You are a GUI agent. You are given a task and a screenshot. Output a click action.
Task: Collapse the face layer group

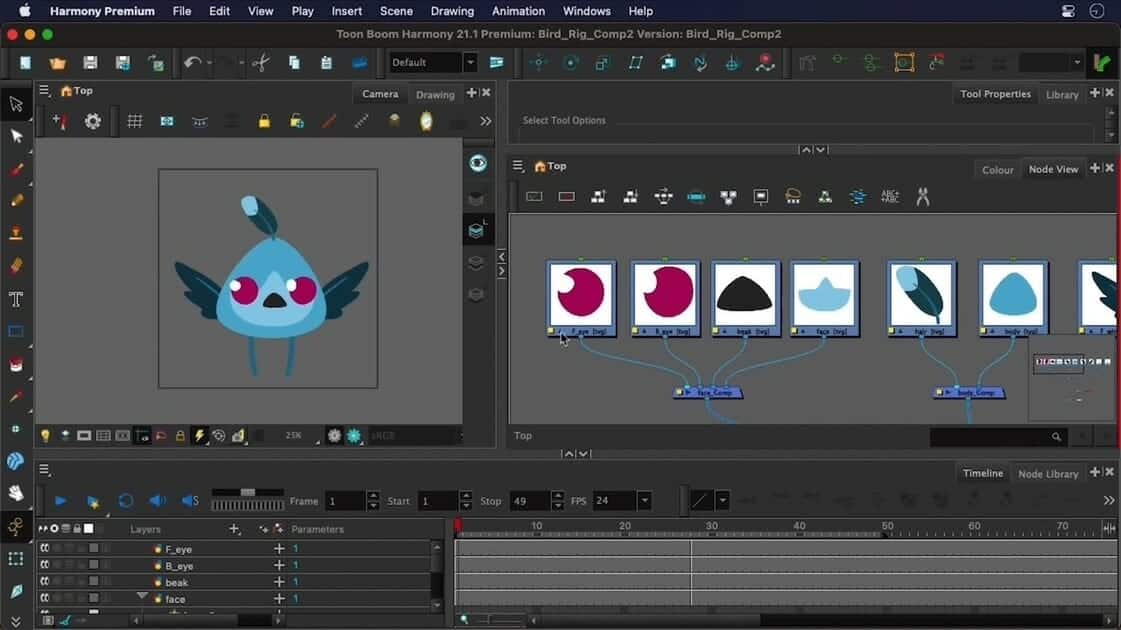click(142, 597)
